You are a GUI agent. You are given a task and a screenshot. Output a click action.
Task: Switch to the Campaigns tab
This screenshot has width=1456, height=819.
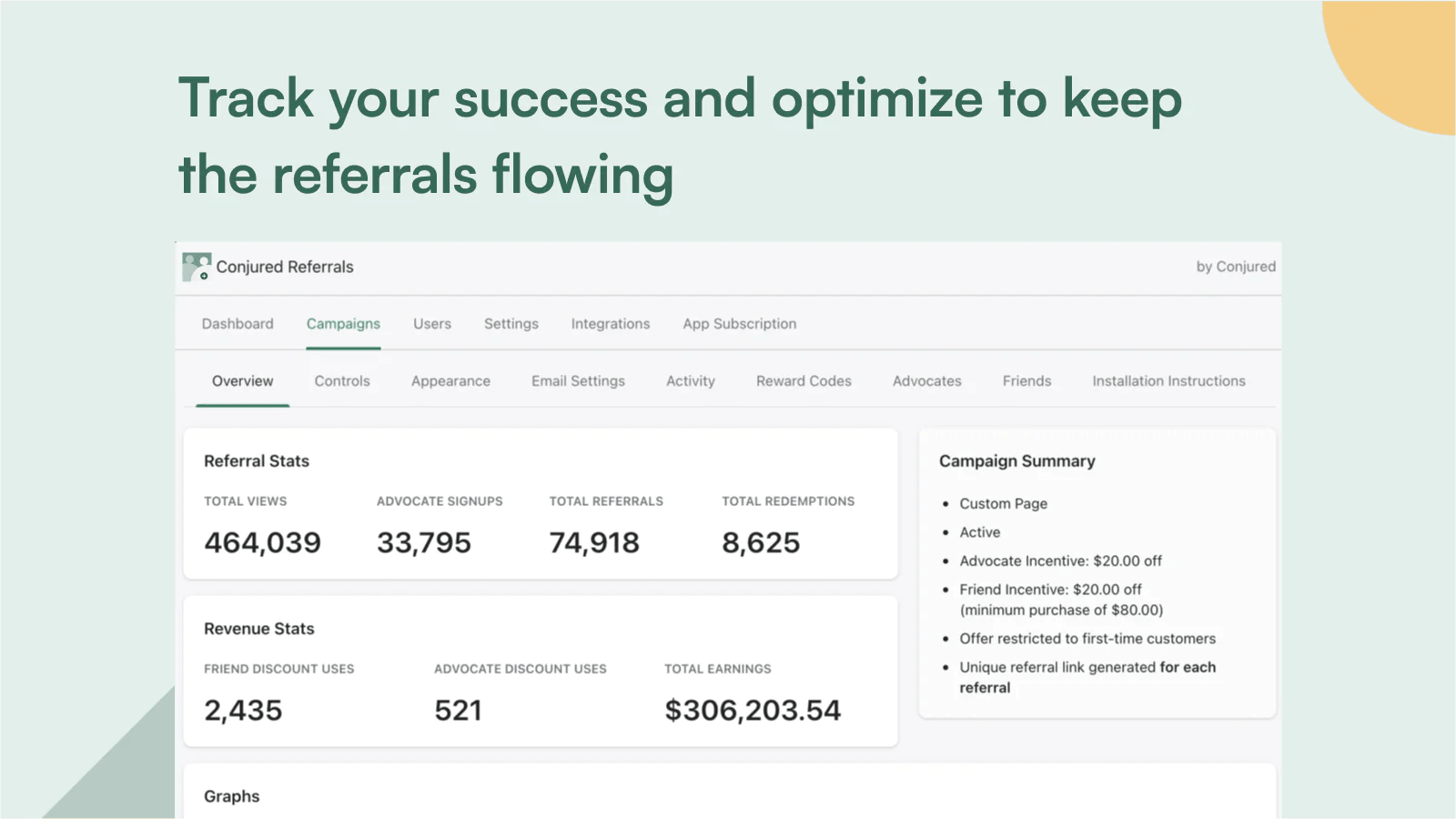(x=343, y=323)
